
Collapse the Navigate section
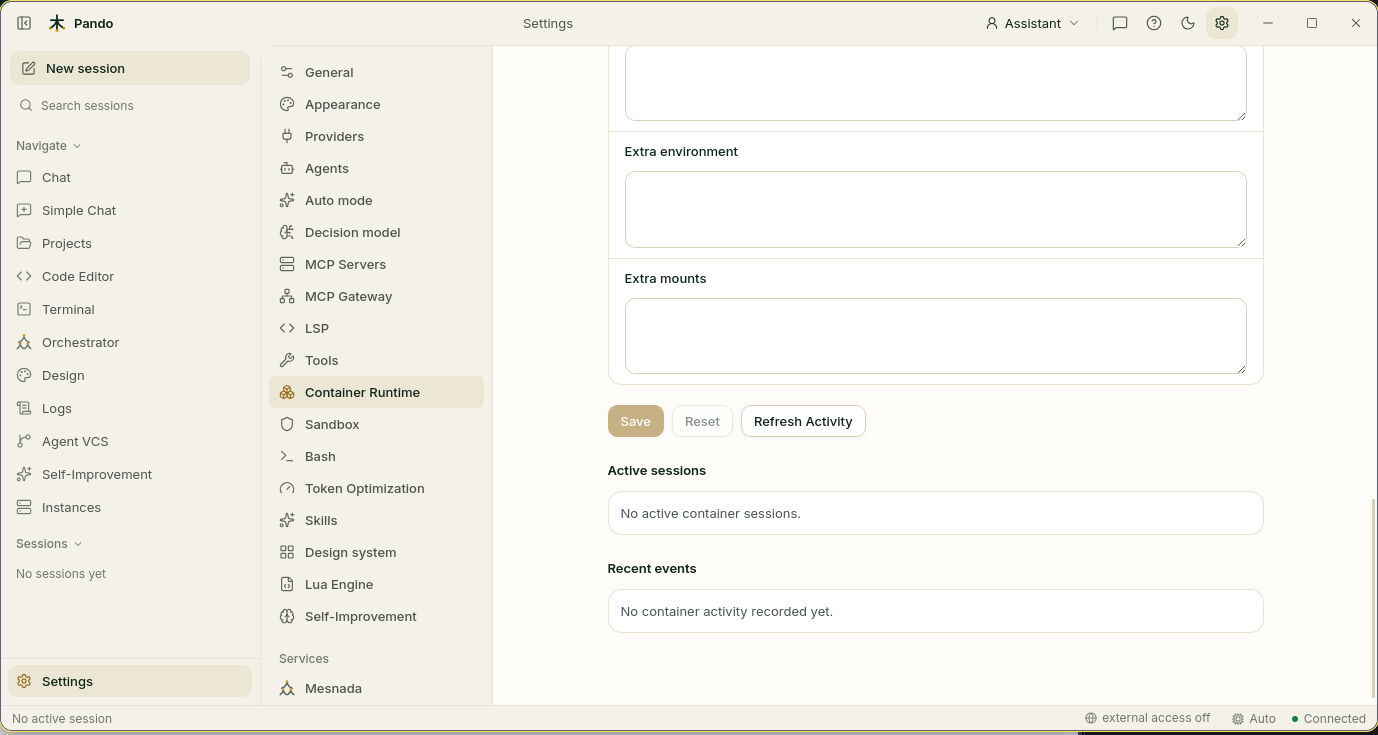pyautogui.click(x=48, y=145)
